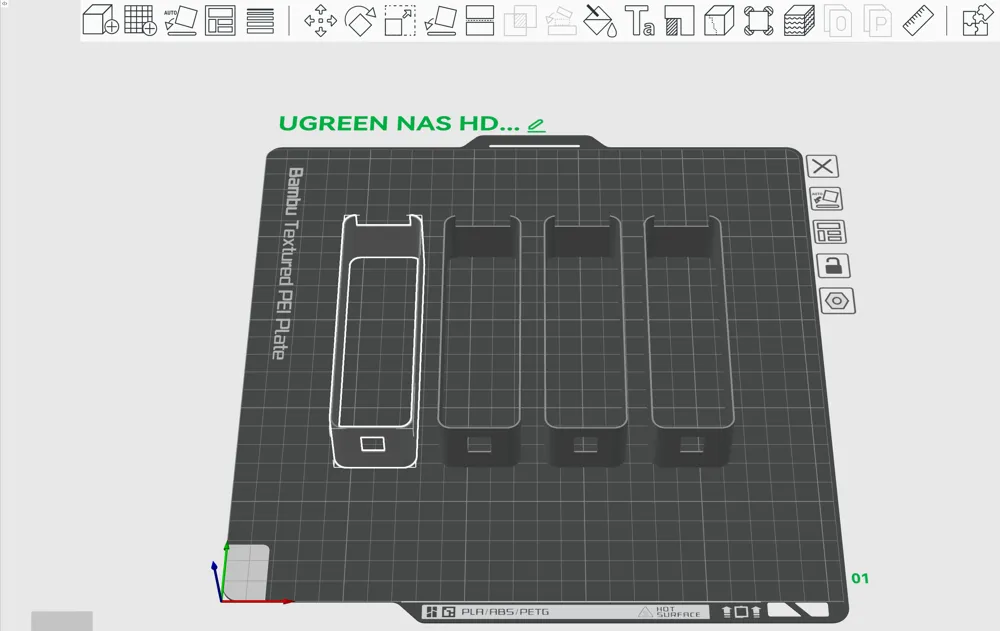The height and width of the screenshot is (631, 1000).
Task: Open Support Painting hatched overhang tool
Action: [x=679, y=20]
